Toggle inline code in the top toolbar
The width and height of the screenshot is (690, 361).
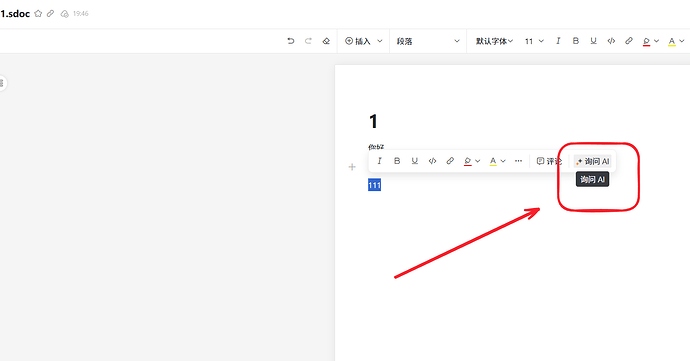pyautogui.click(x=611, y=41)
